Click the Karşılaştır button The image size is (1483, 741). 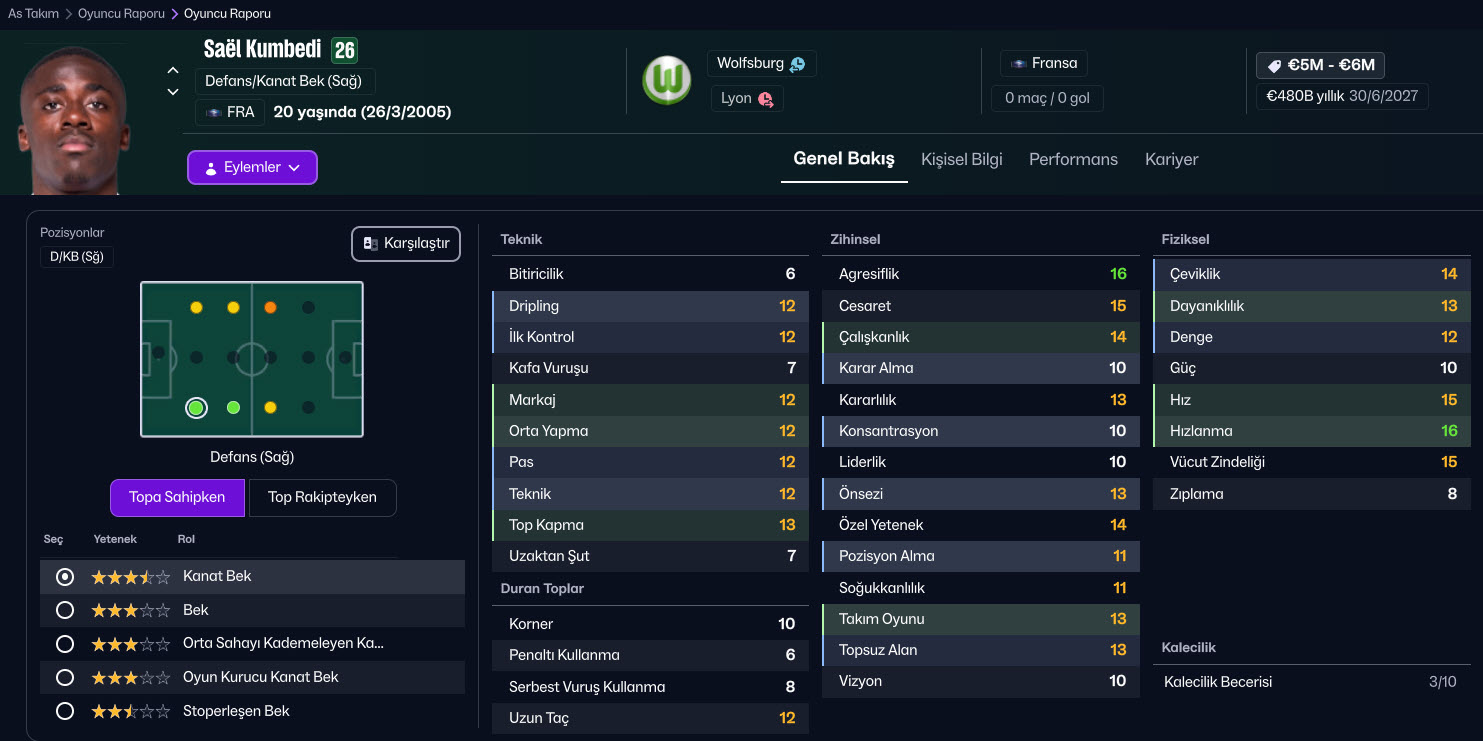tap(406, 243)
